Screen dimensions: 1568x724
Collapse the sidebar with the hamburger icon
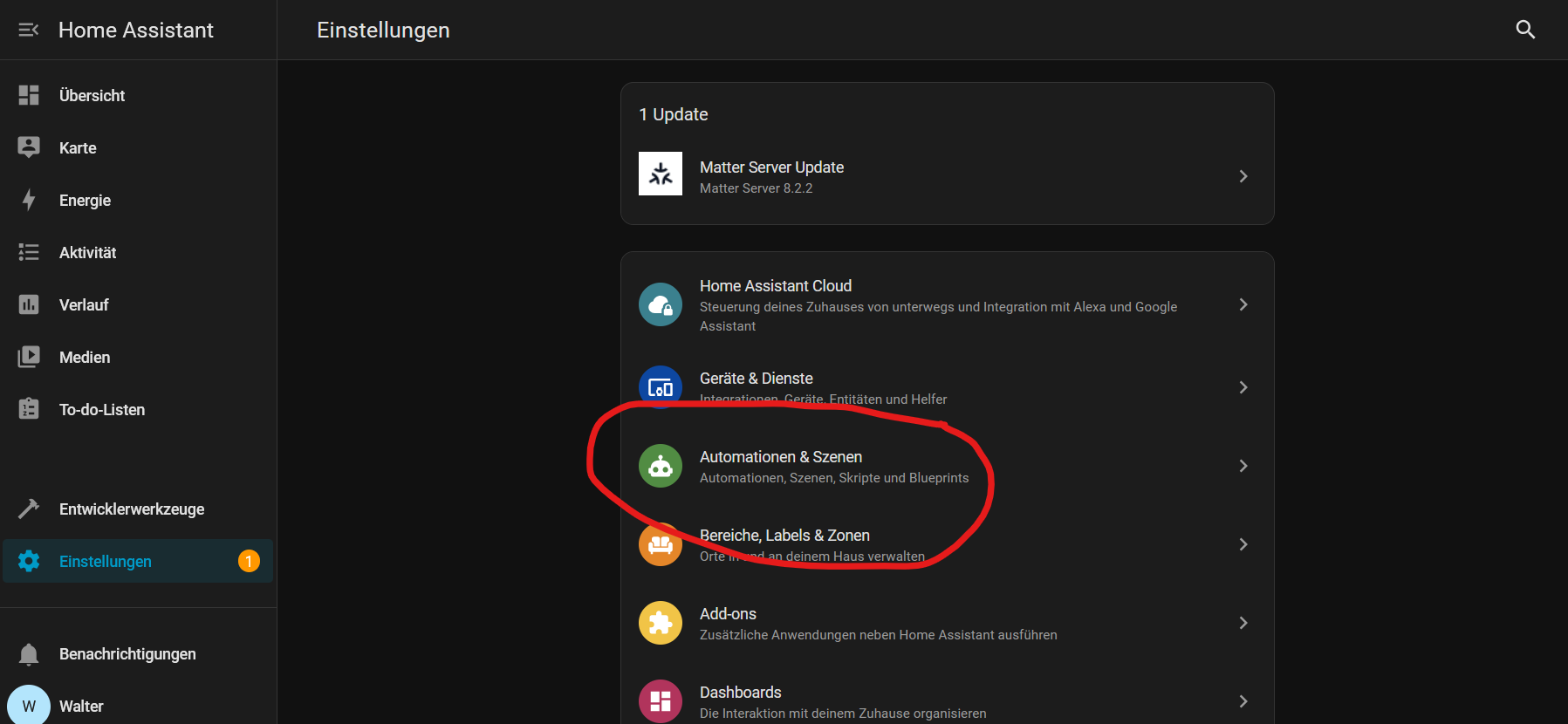29,30
